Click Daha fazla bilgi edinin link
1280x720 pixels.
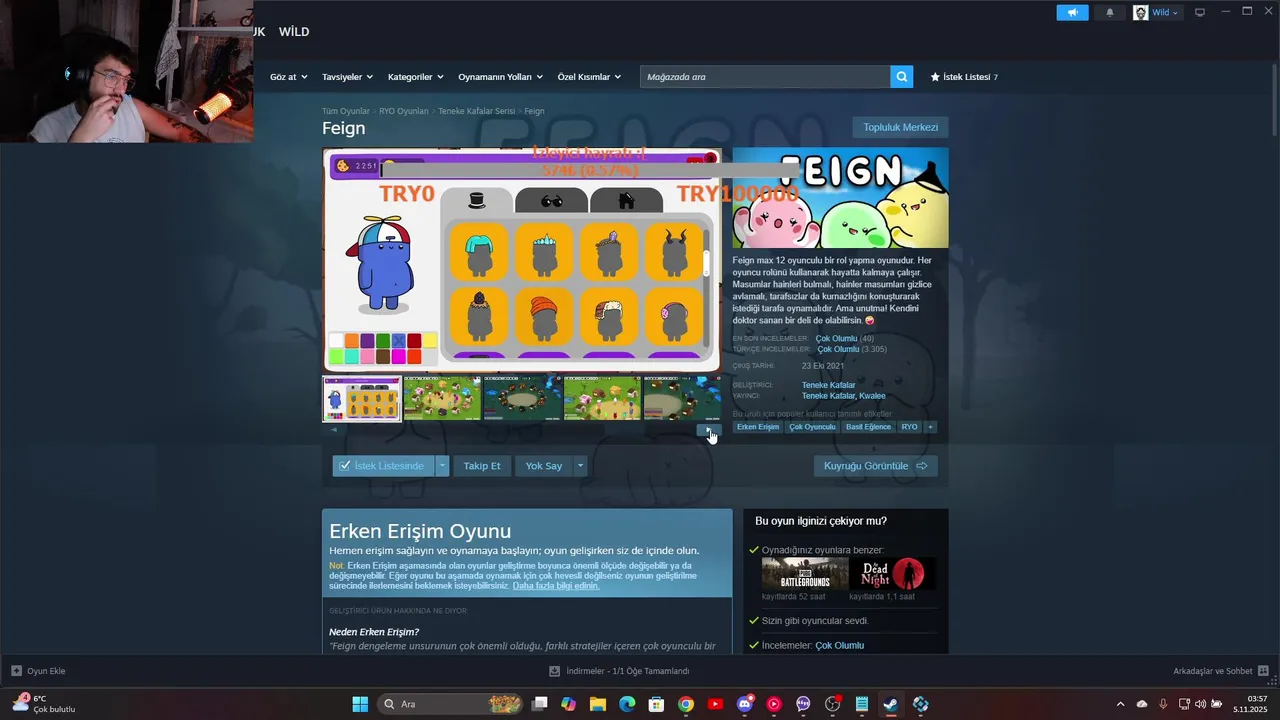click(x=556, y=586)
